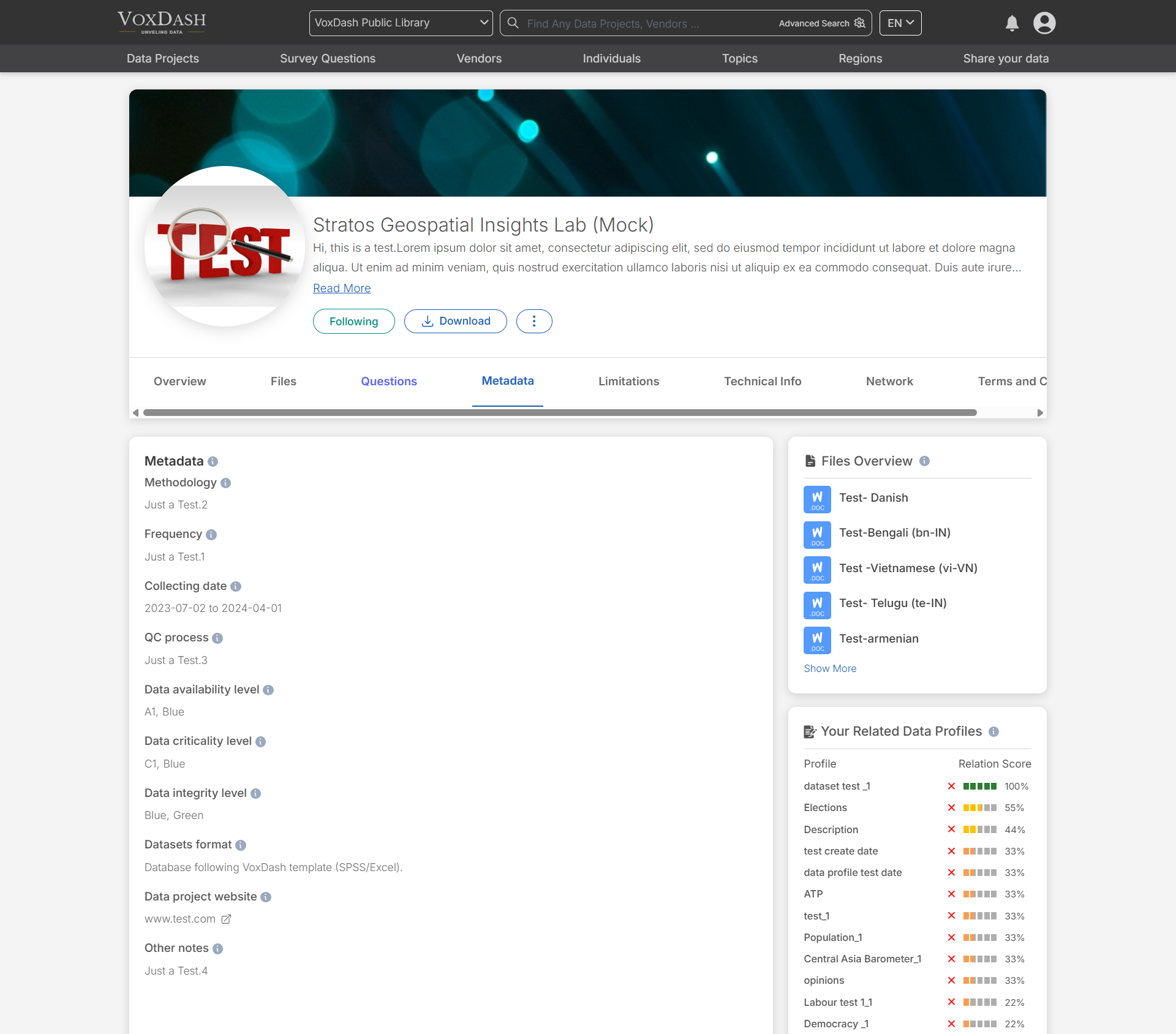Expand more files with Show More
This screenshot has width=1176, height=1034.
(x=830, y=668)
